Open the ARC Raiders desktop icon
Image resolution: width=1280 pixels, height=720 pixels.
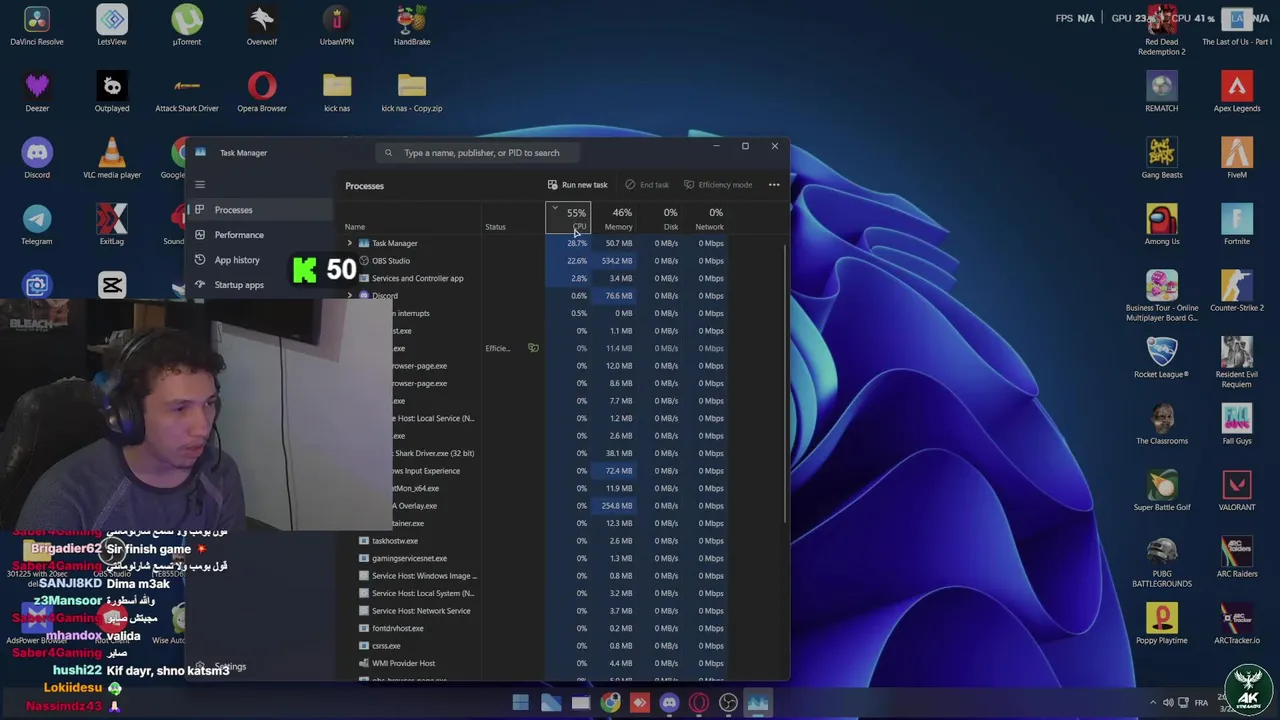tap(1237, 557)
